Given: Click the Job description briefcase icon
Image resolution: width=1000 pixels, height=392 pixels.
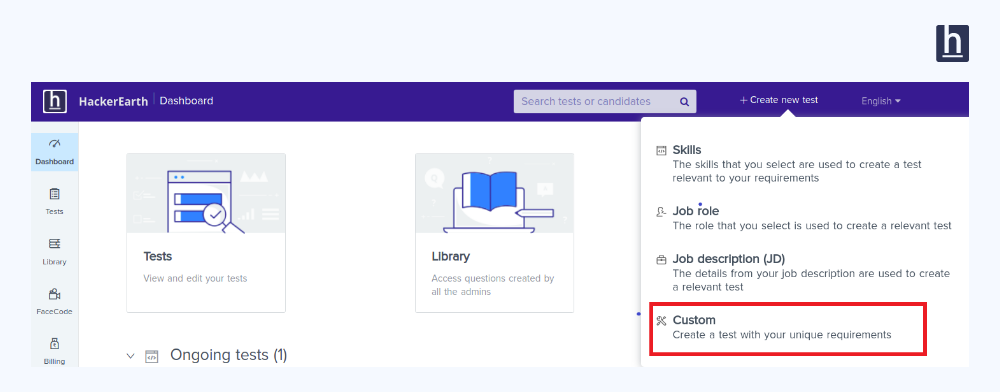Looking at the screenshot, I should tap(661, 259).
